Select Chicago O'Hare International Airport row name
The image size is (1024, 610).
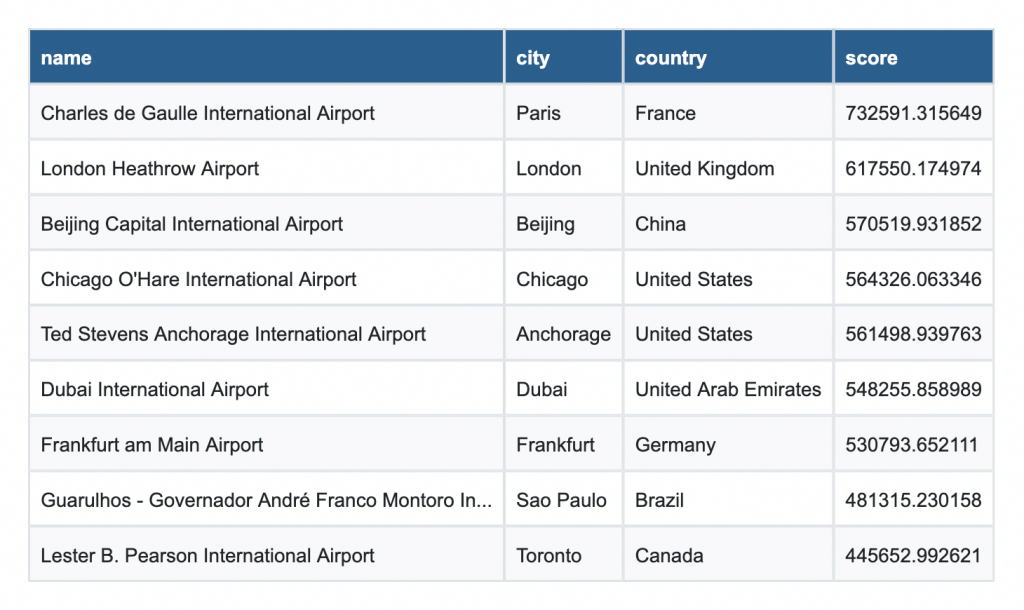pyautogui.click(x=199, y=279)
